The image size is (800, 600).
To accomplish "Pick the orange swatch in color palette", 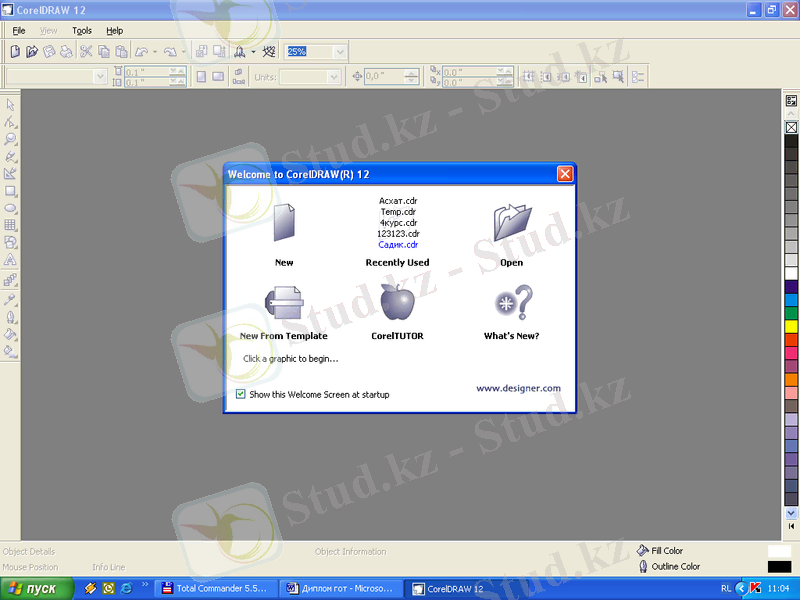I will click(791, 379).
